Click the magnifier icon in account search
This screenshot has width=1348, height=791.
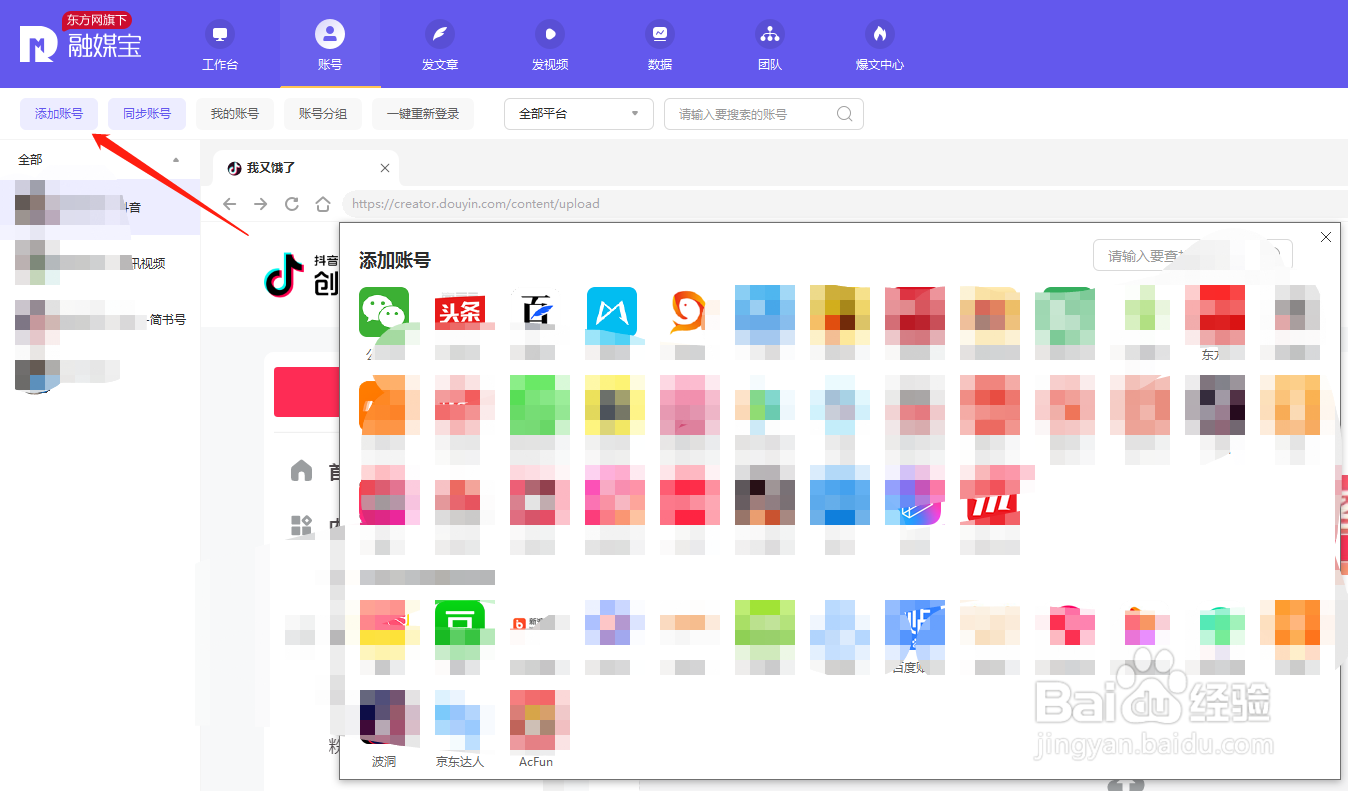click(x=845, y=114)
